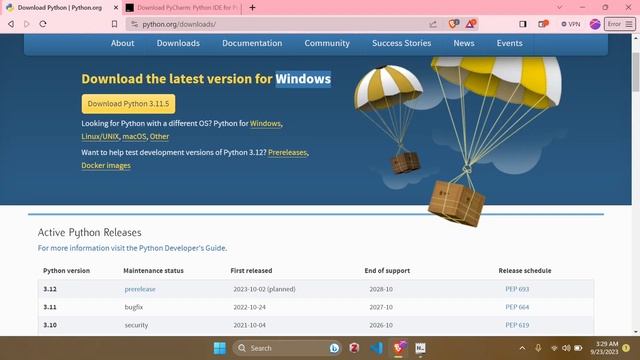Click the VPN button in the toolbar
This screenshot has width=640, height=360.
(571, 24)
